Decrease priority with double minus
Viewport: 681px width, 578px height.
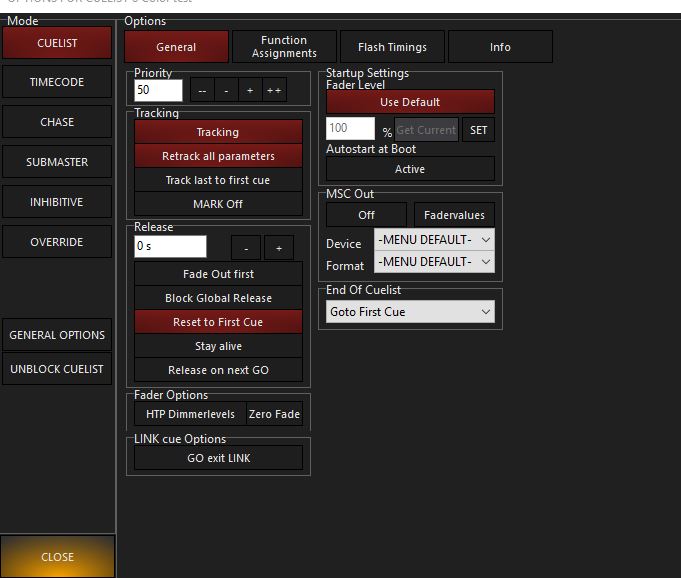coord(202,90)
